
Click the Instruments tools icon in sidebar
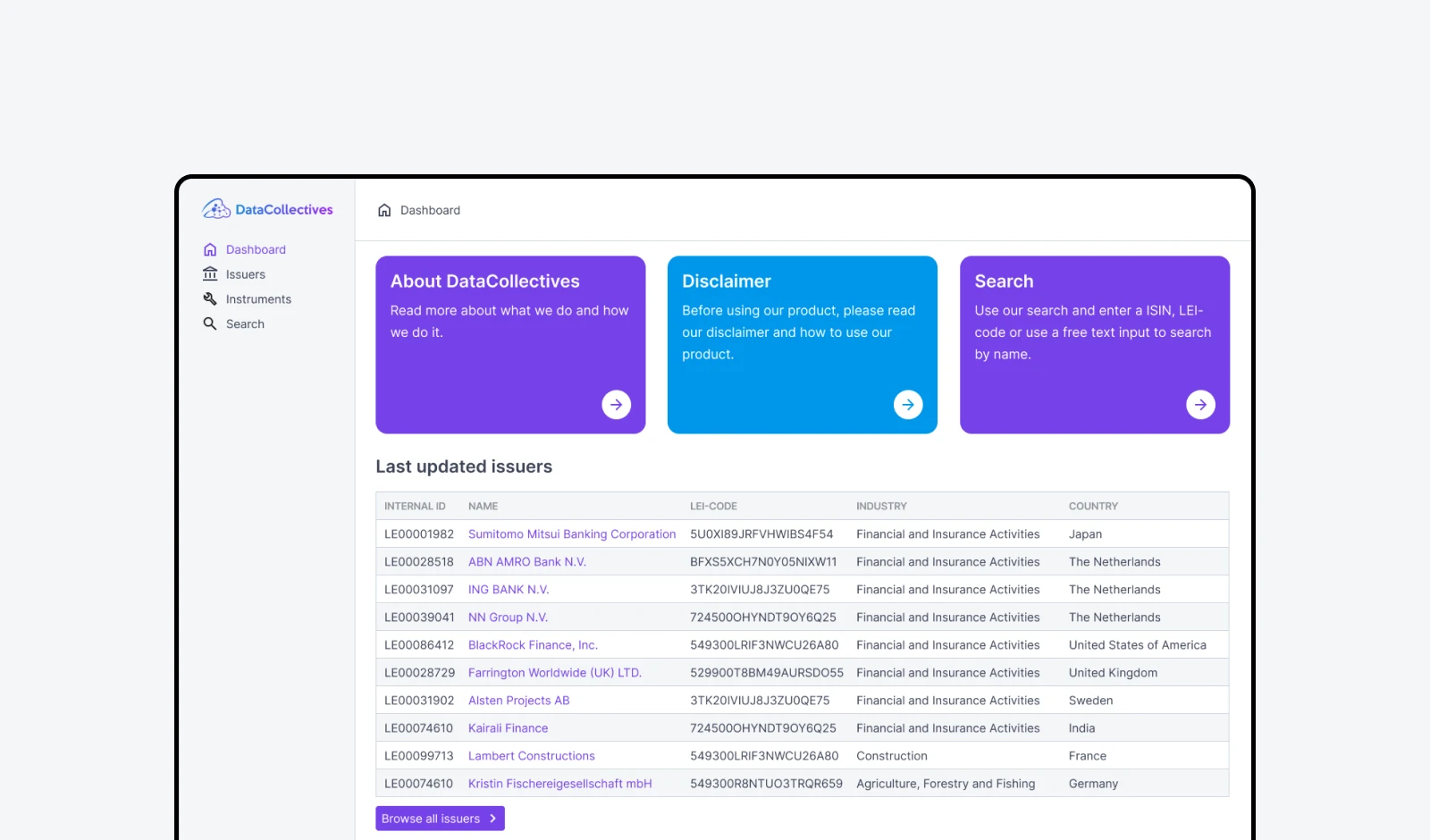[x=210, y=299]
